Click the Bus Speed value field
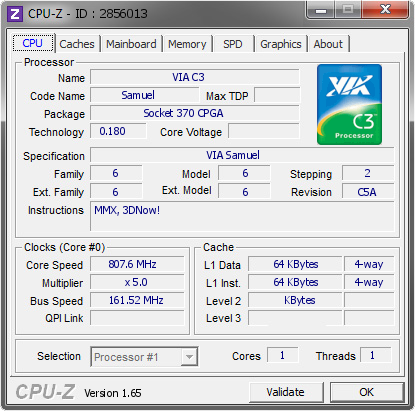 [137, 300]
